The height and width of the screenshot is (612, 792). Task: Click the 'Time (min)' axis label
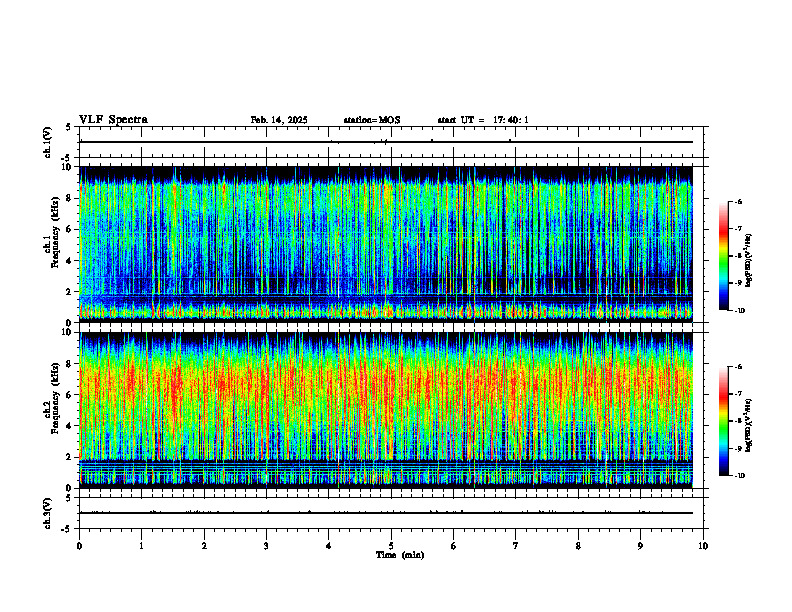point(400,555)
